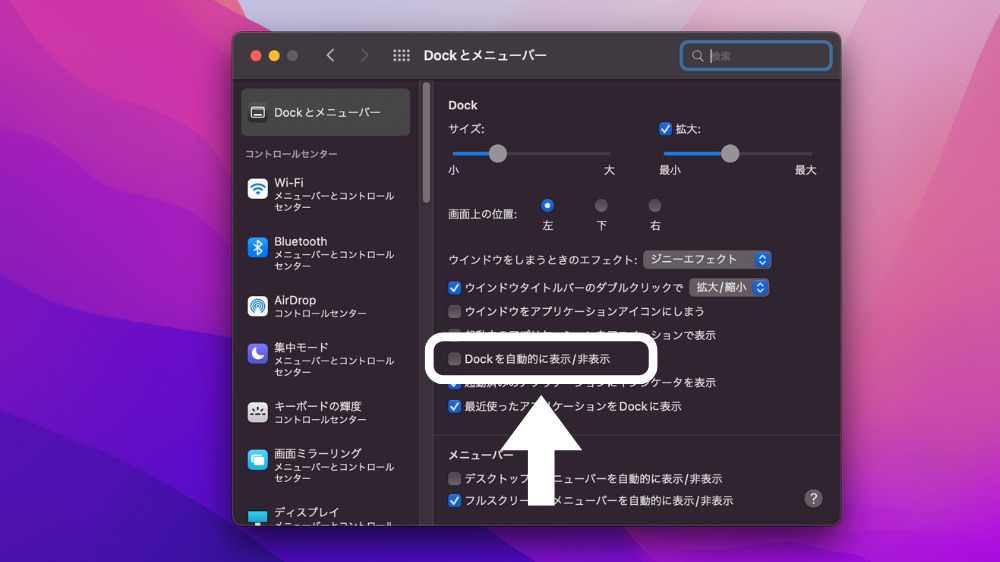The height and width of the screenshot is (562, 1000).
Task: Open Wi-Fi settings in sidebar
Action: coord(325,194)
